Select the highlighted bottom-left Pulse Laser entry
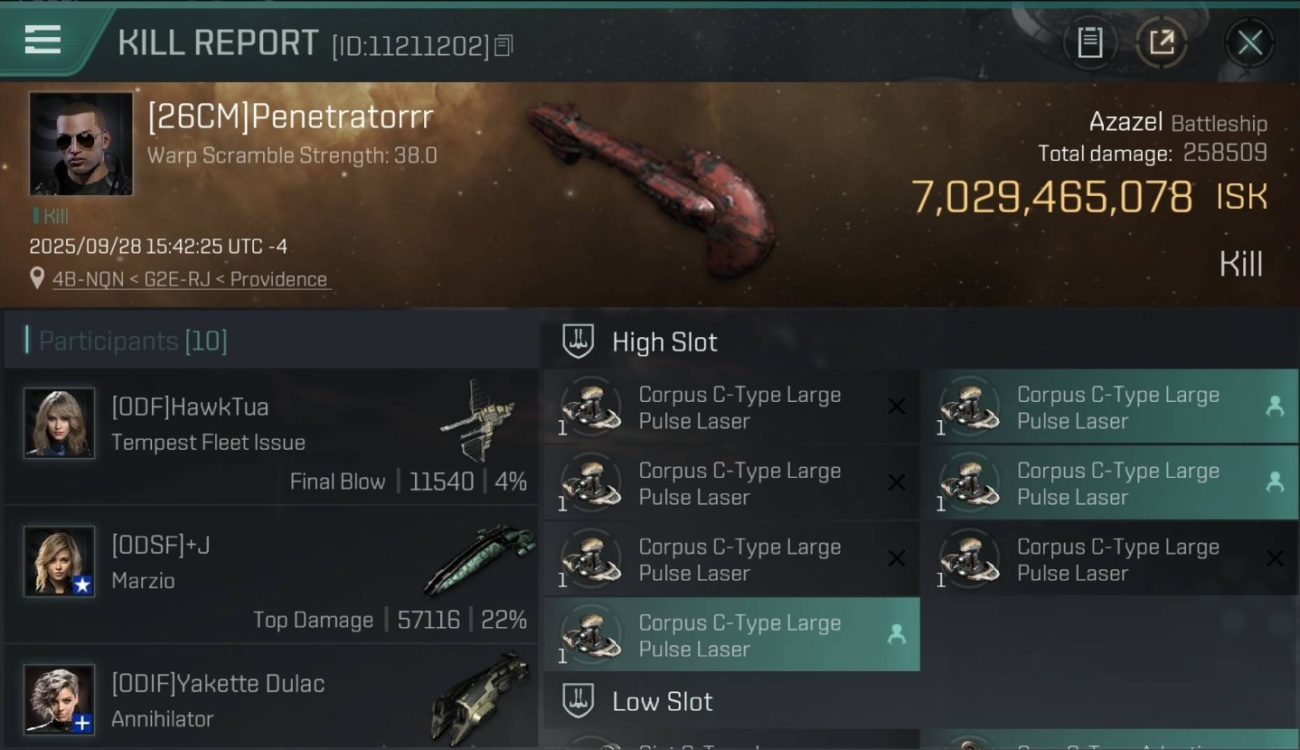This screenshot has height=750, width=1300. coord(731,635)
